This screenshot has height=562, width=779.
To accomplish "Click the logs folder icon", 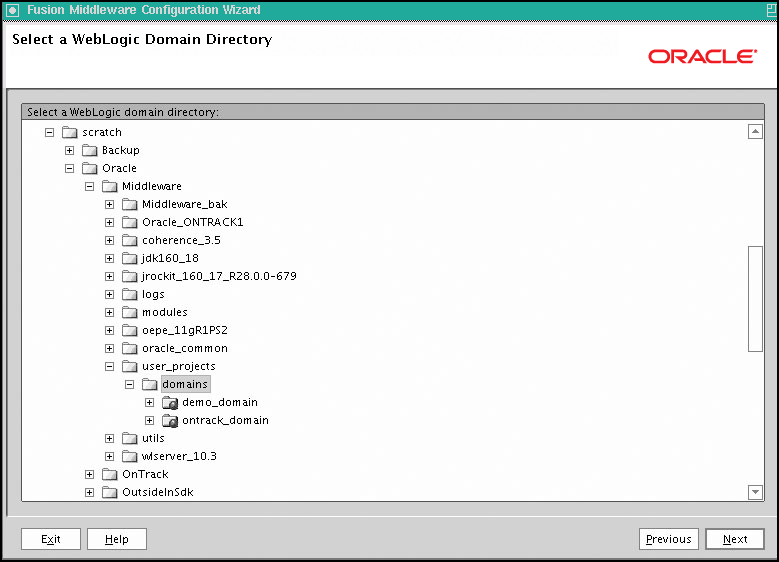I will click(130, 294).
